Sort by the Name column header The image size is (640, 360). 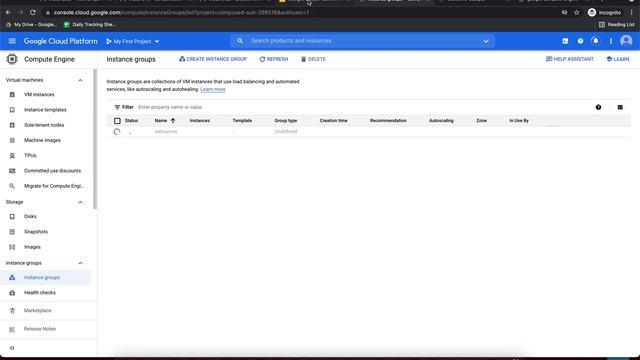[x=161, y=121]
